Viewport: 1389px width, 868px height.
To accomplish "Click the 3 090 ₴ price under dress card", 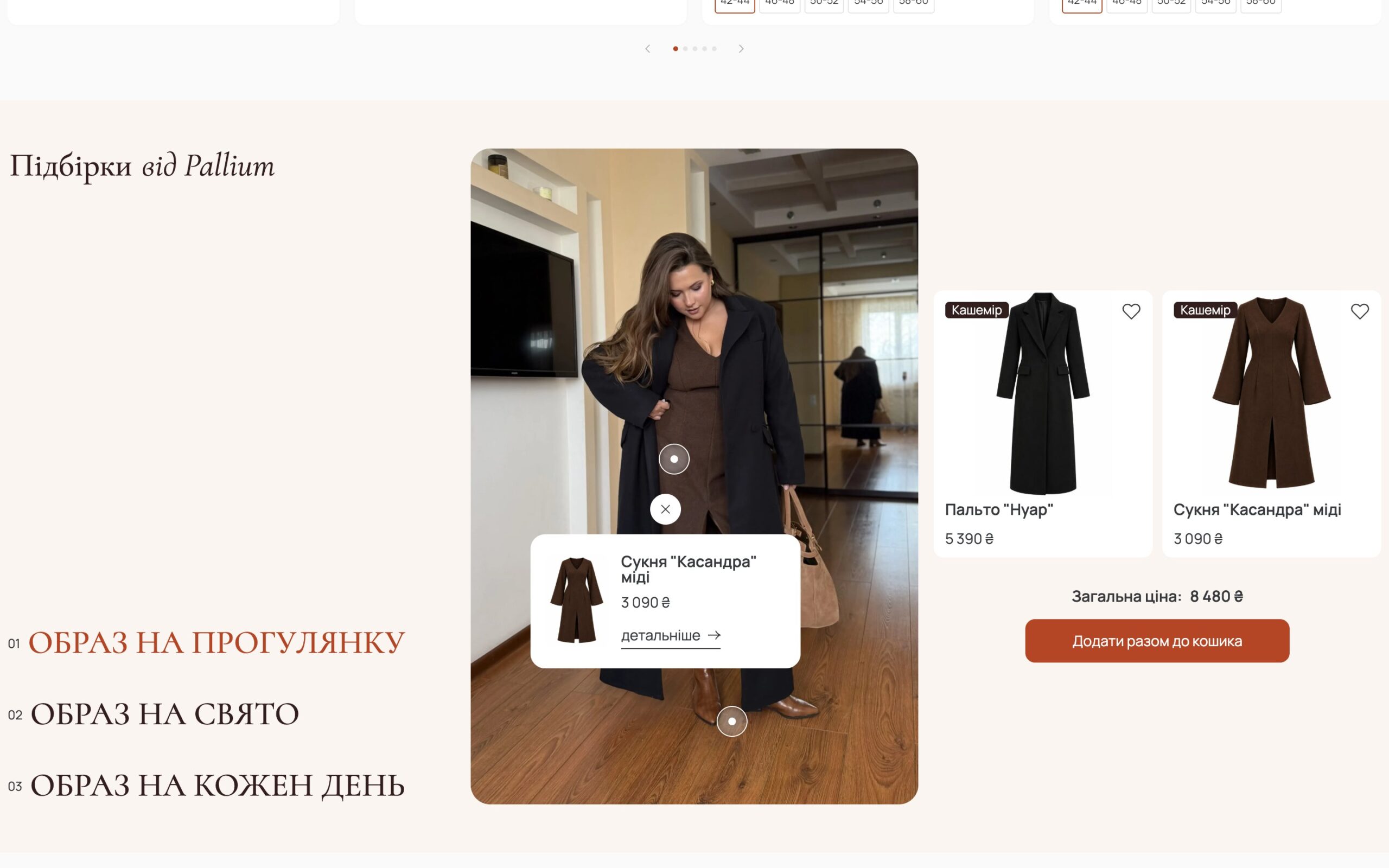I will click(x=1198, y=539).
